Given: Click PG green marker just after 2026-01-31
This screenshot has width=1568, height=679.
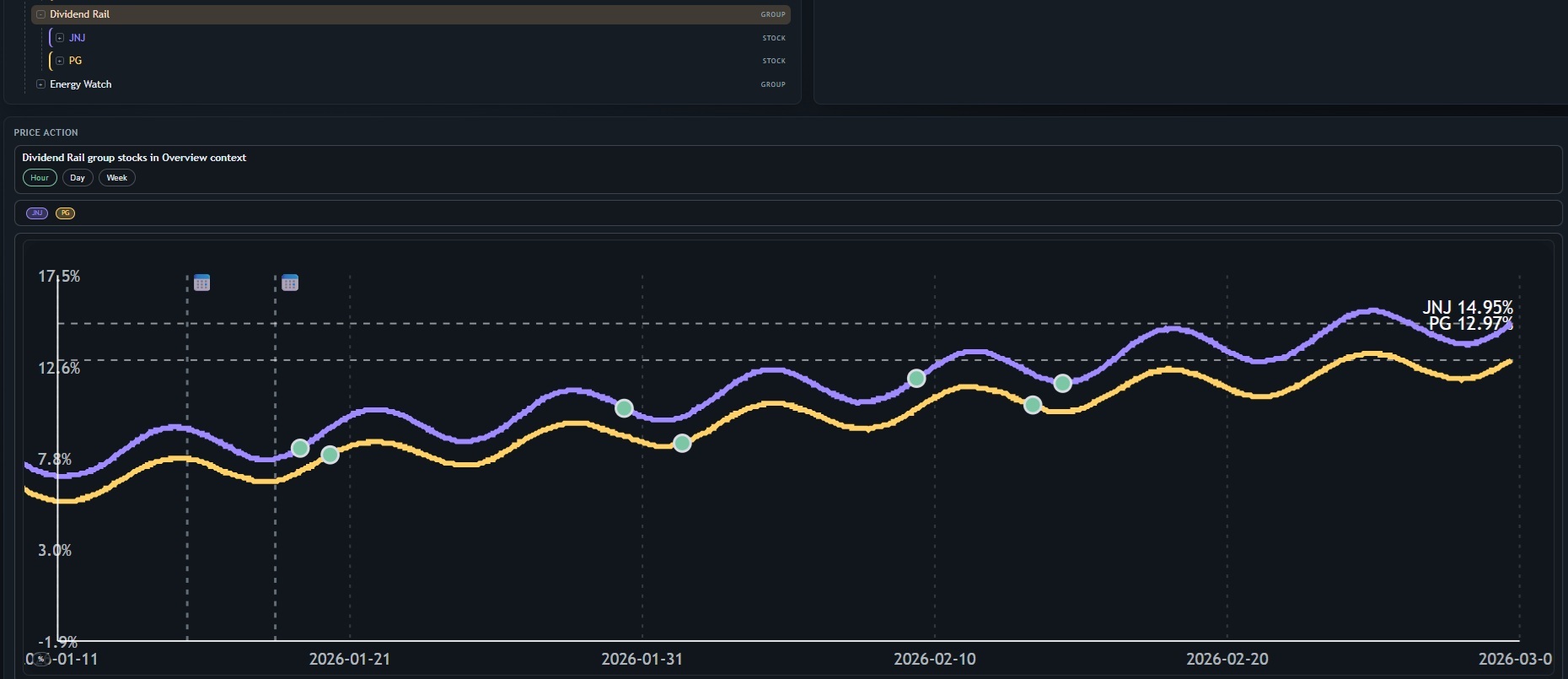Looking at the screenshot, I should click(x=682, y=443).
